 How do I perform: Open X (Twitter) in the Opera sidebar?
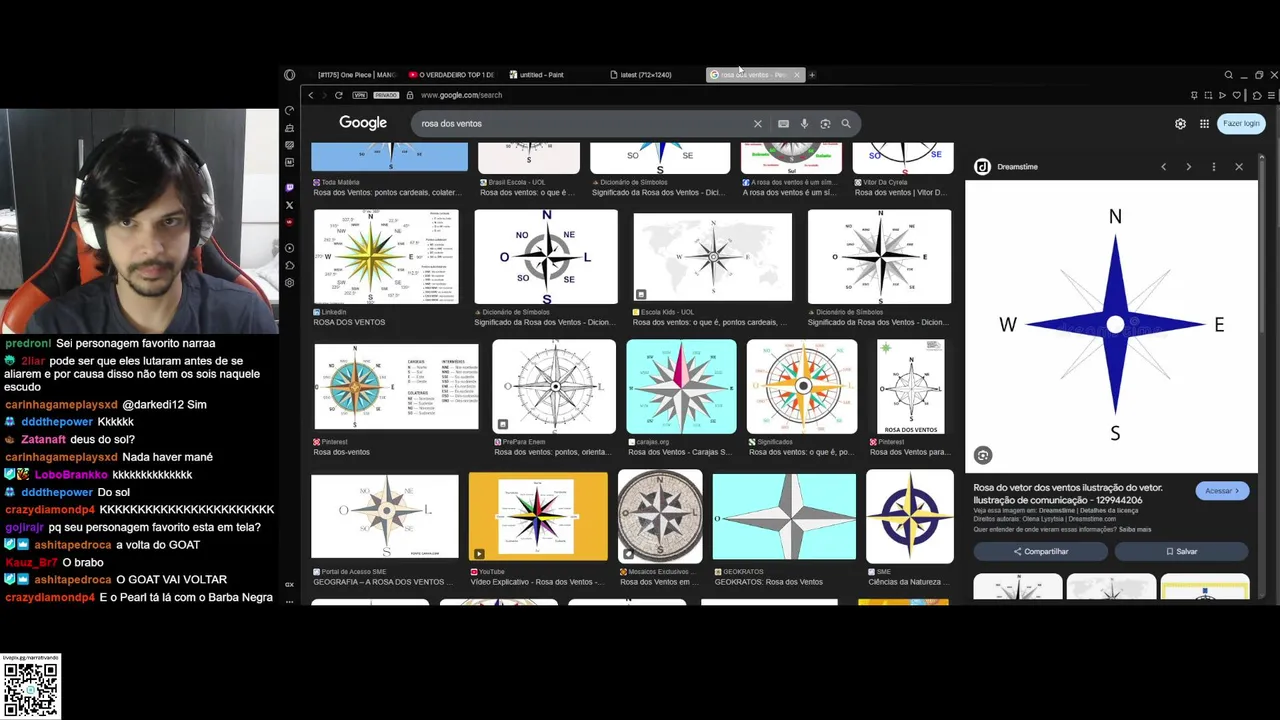point(289,206)
